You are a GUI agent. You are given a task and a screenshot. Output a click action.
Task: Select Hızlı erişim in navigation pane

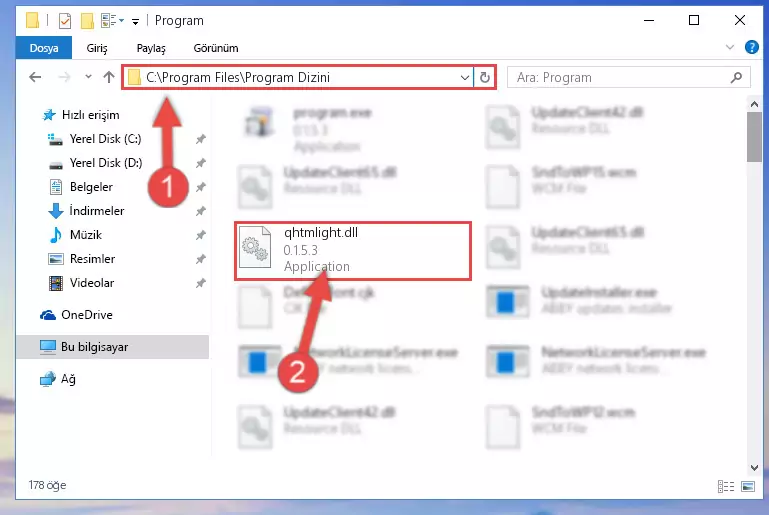[x=91, y=115]
